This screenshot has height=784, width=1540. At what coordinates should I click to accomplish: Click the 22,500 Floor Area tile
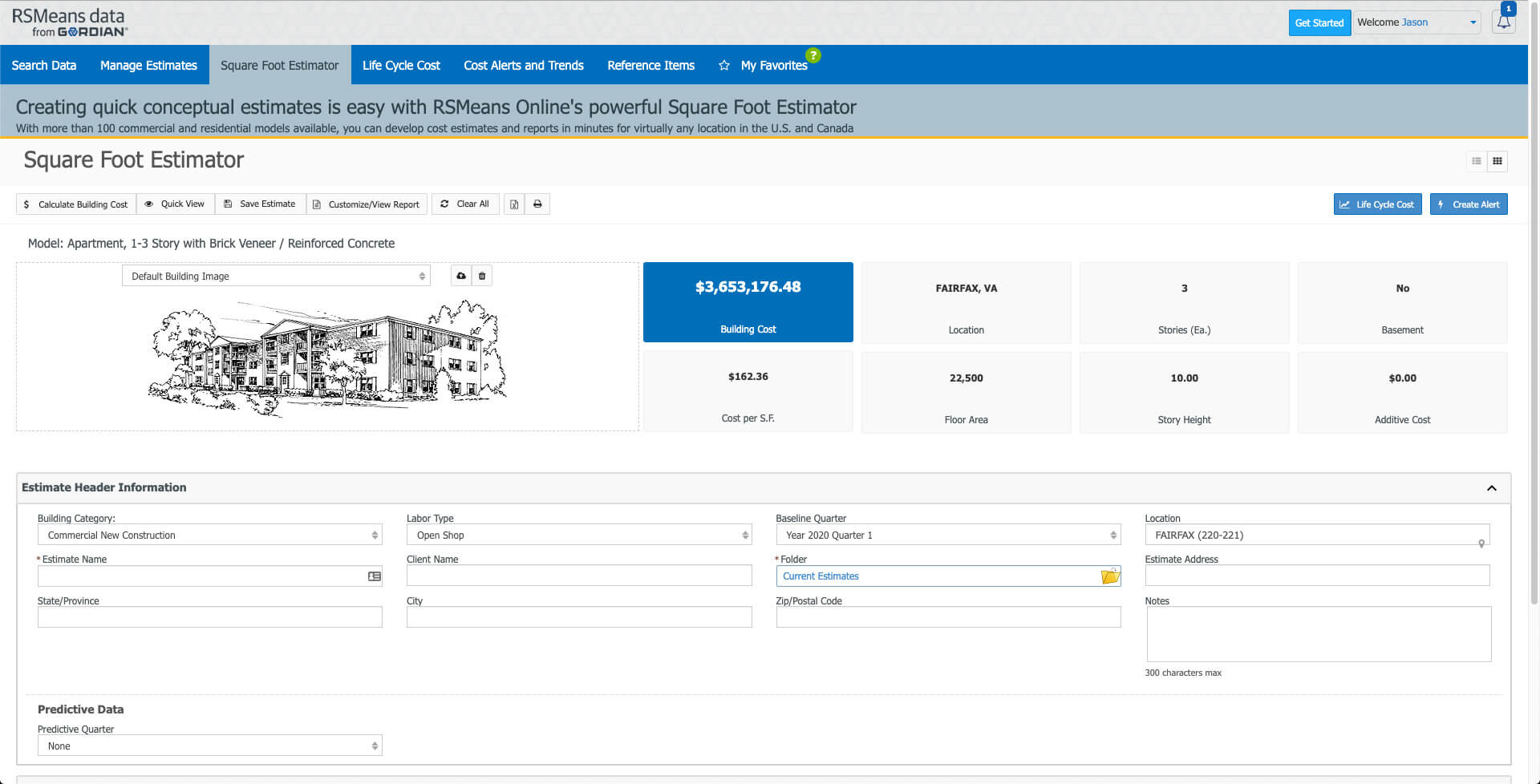pyautogui.click(x=967, y=393)
